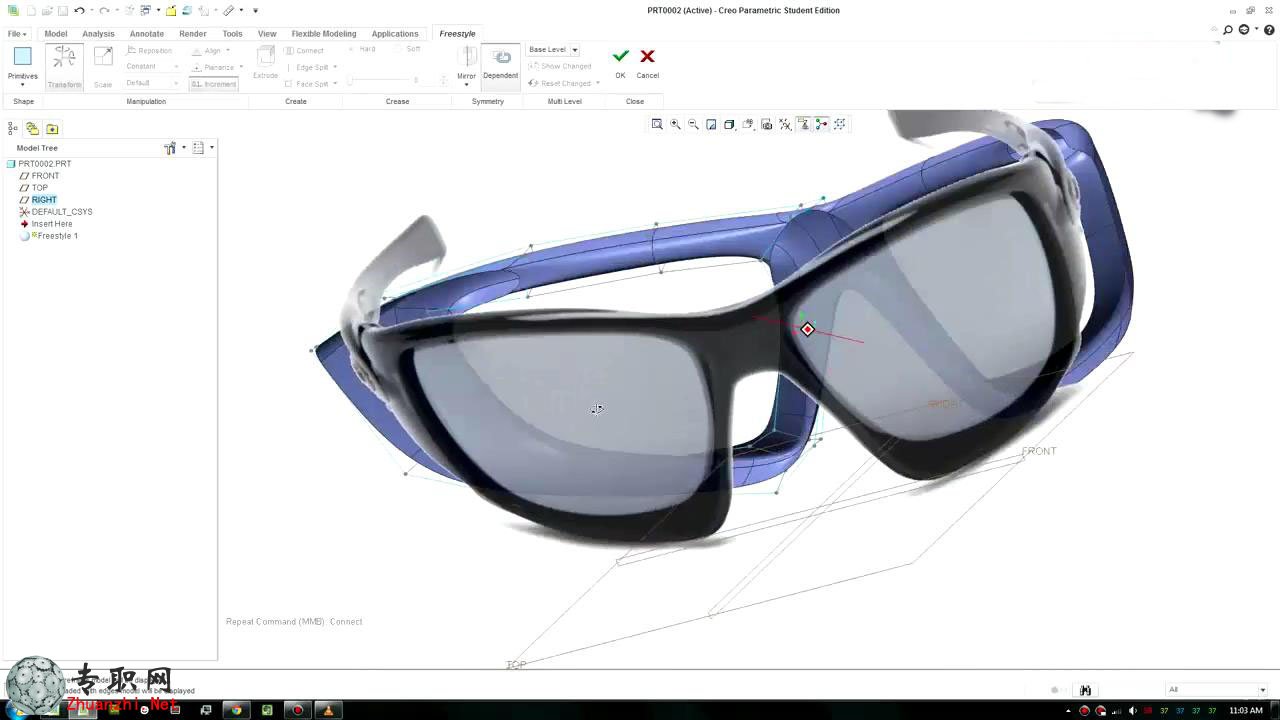Viewport: 1280px width, 720px height.
Task: Click the New file icon in quick access toolbar
Action: (31, 10)
